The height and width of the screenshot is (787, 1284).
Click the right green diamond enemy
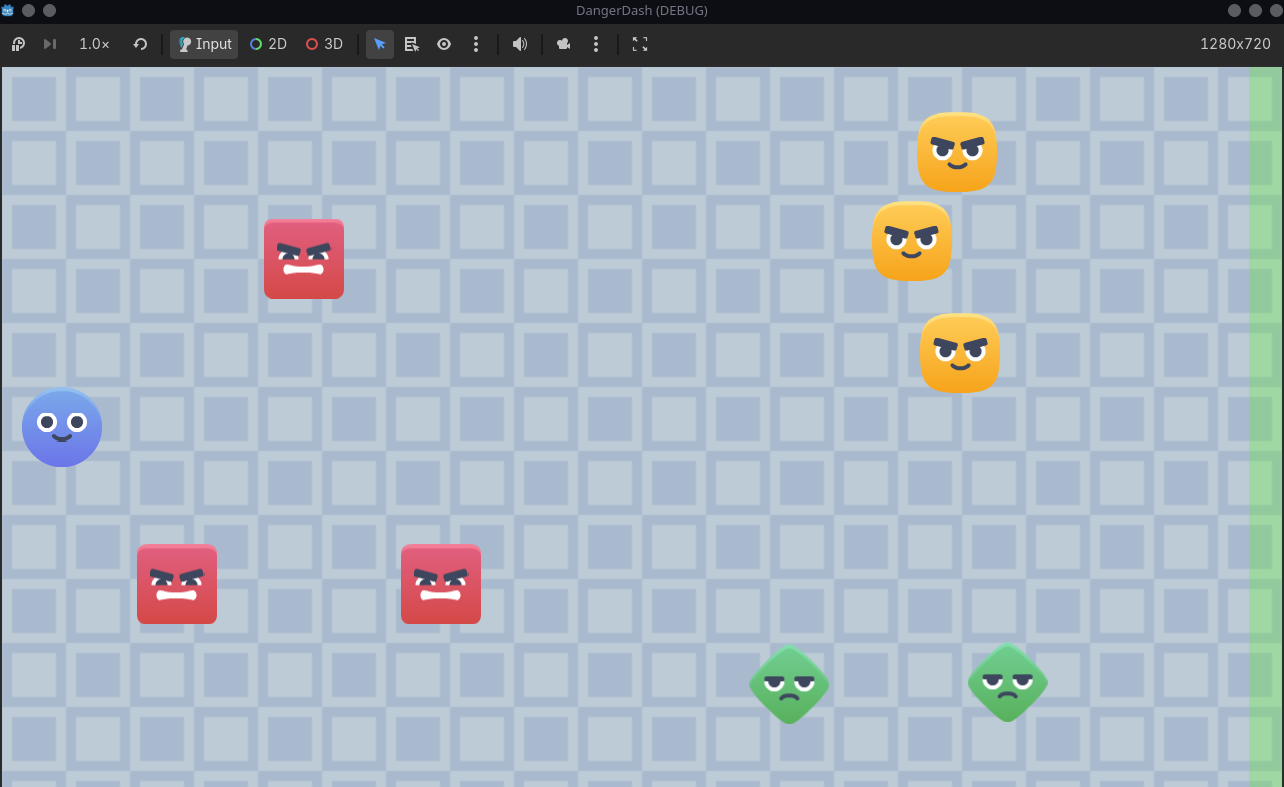pyautogui.click(x=1008, y=682)
